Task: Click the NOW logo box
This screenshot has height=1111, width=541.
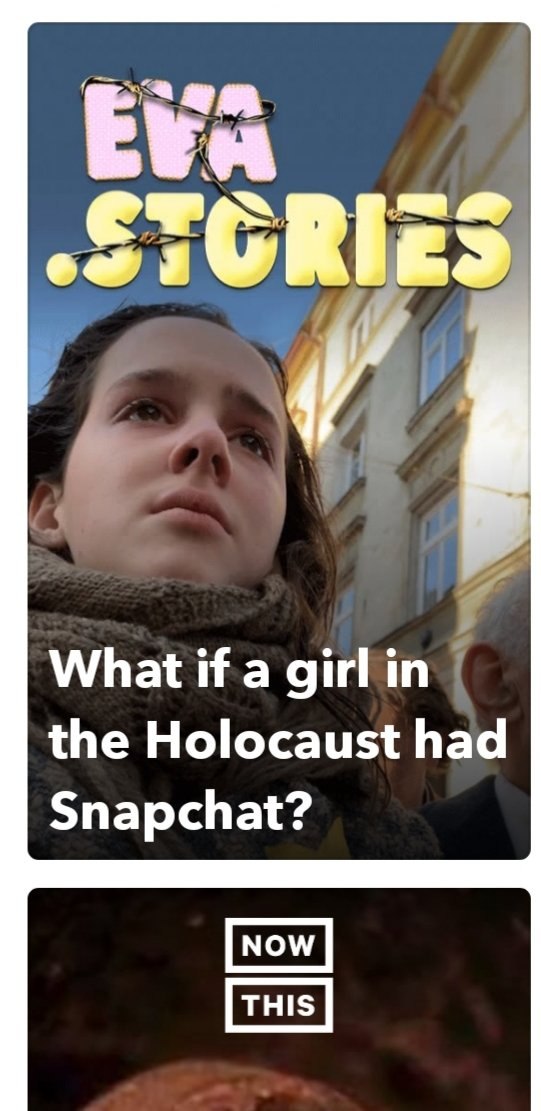Action: pyautogui.click(x=278, y=944)
